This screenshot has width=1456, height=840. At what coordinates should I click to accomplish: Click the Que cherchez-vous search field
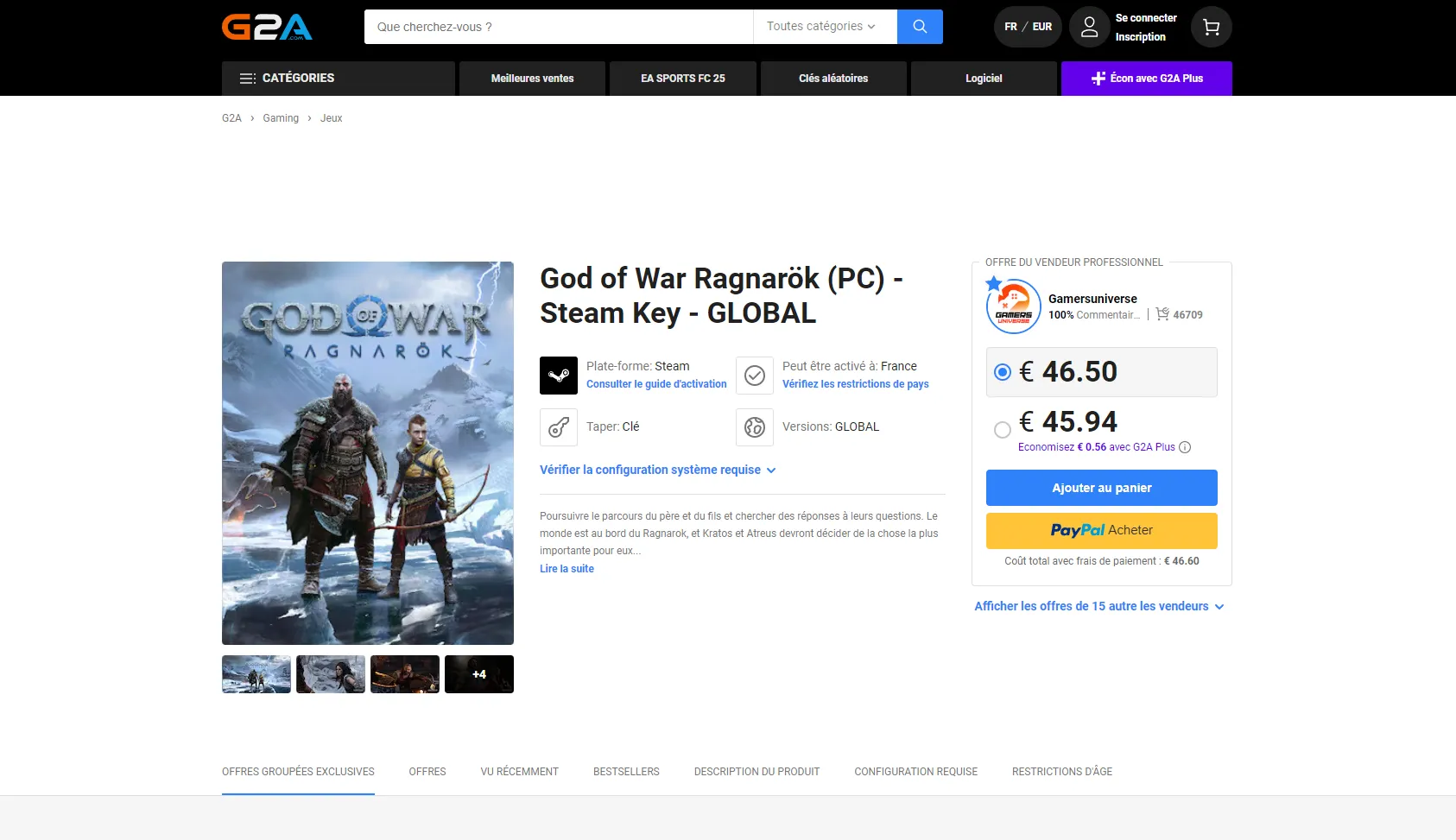click(x=558, y=27)
